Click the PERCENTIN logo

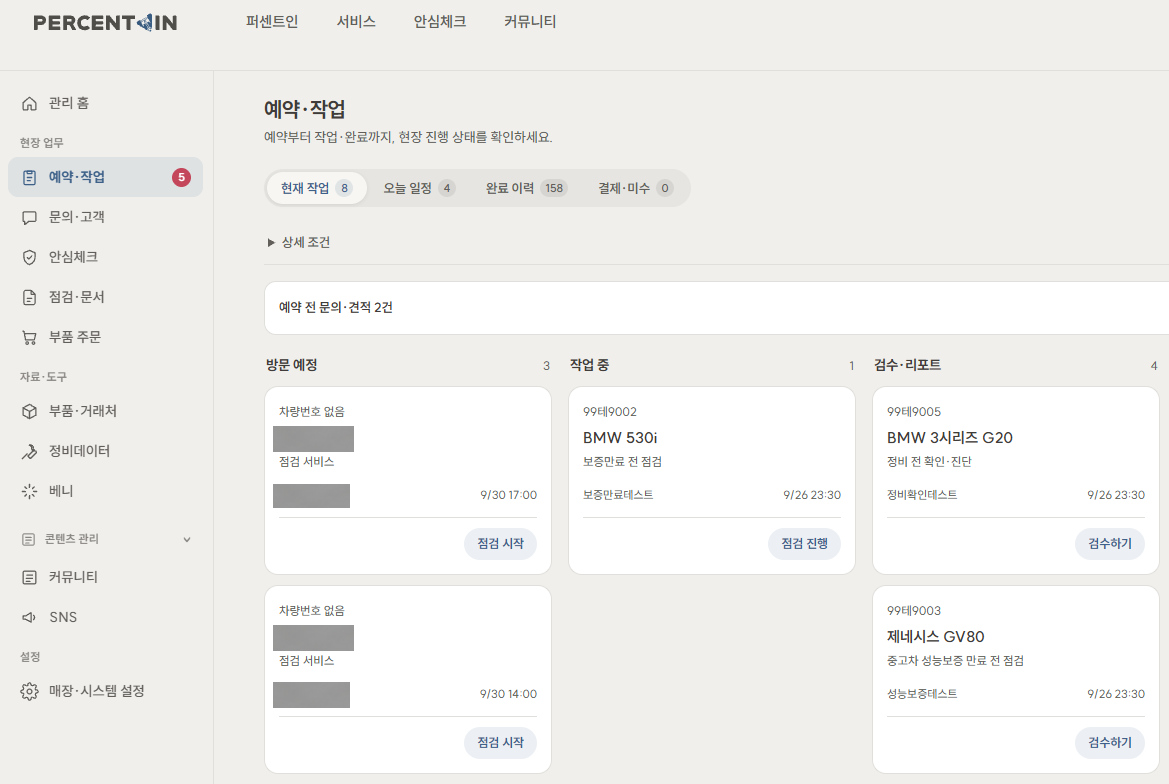105,22
